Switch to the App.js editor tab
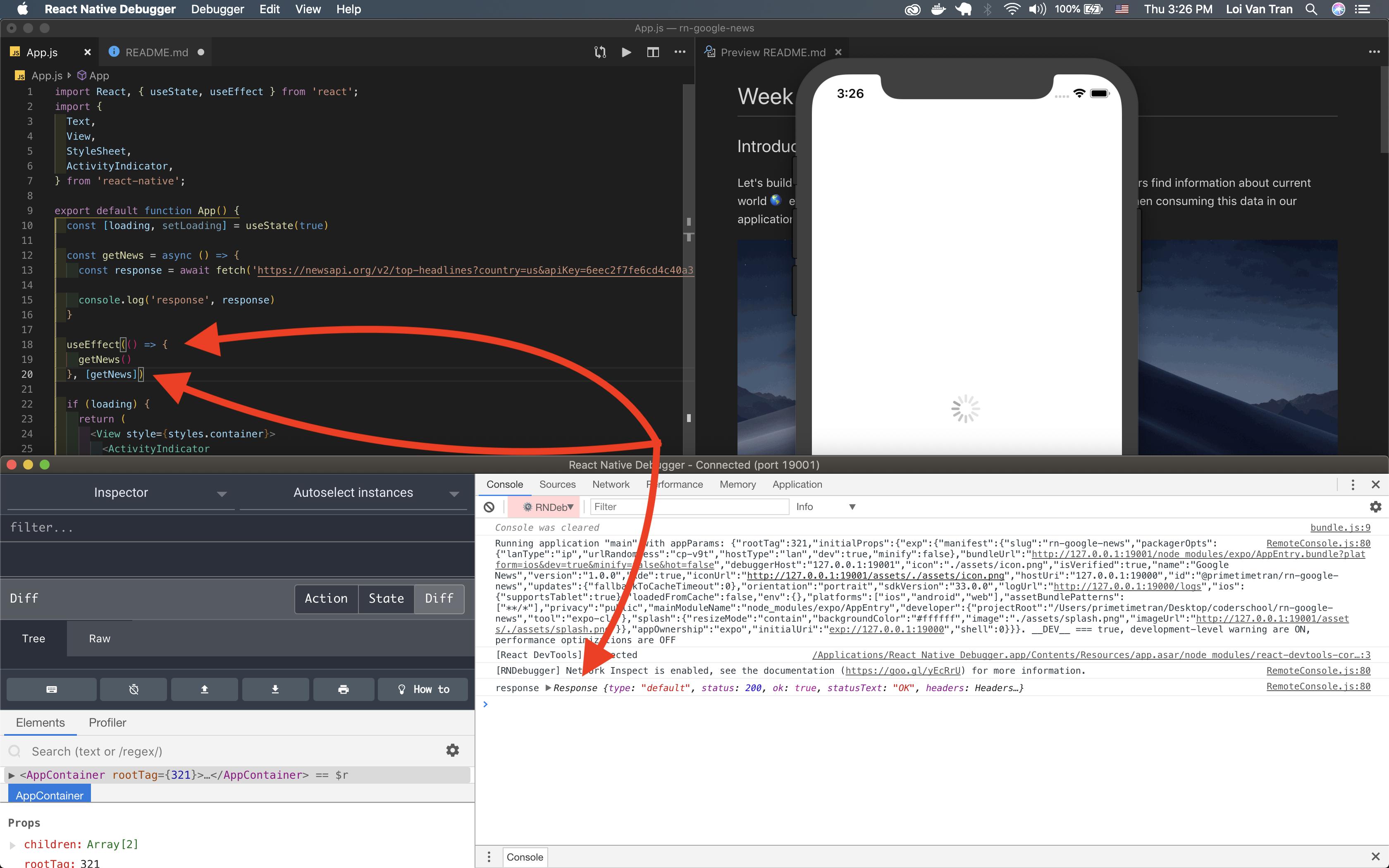The width and height of the screenshot is (1389, 868). coord(42,52)
